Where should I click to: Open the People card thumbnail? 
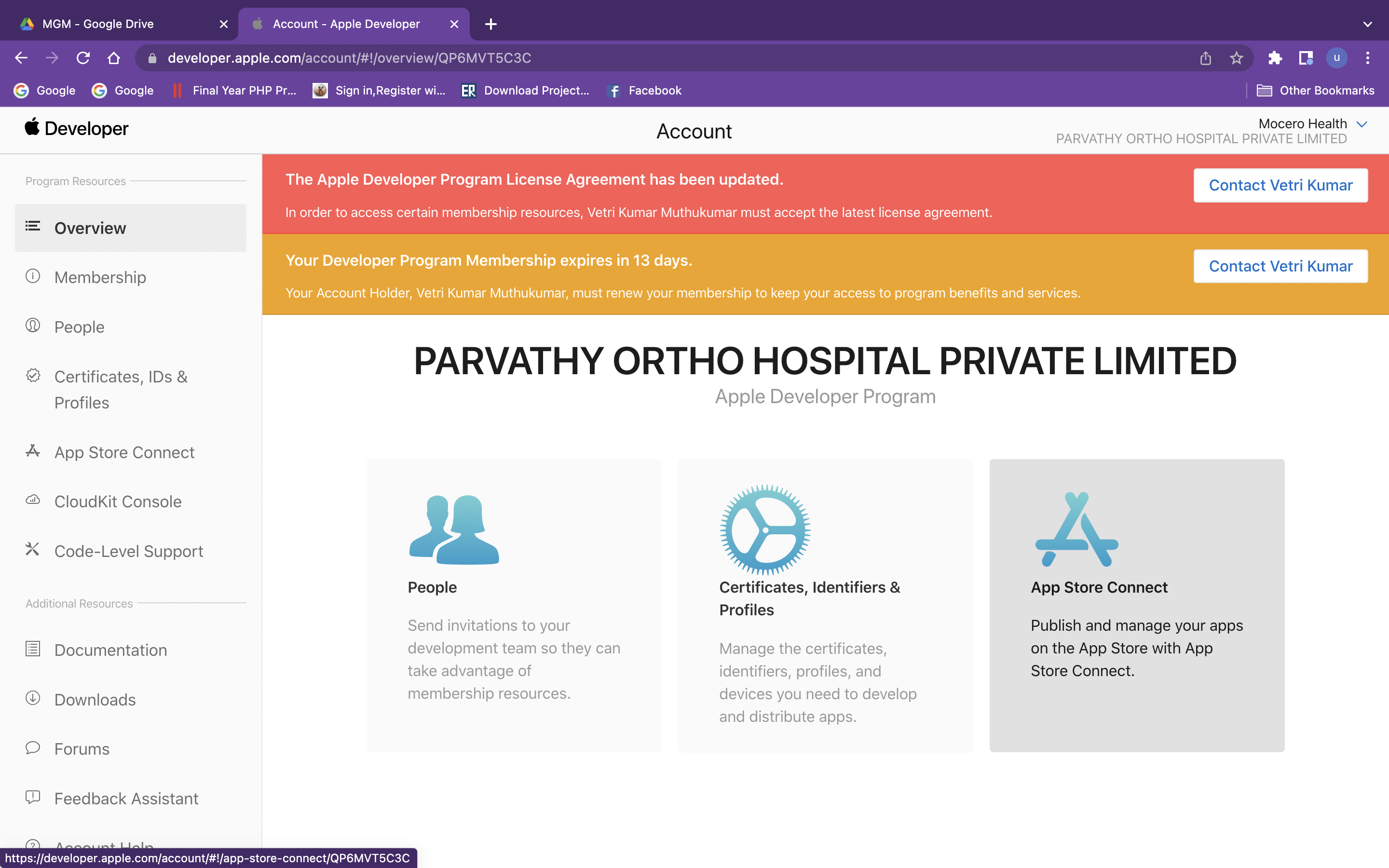pyautogui.click(x=453, y=529)
